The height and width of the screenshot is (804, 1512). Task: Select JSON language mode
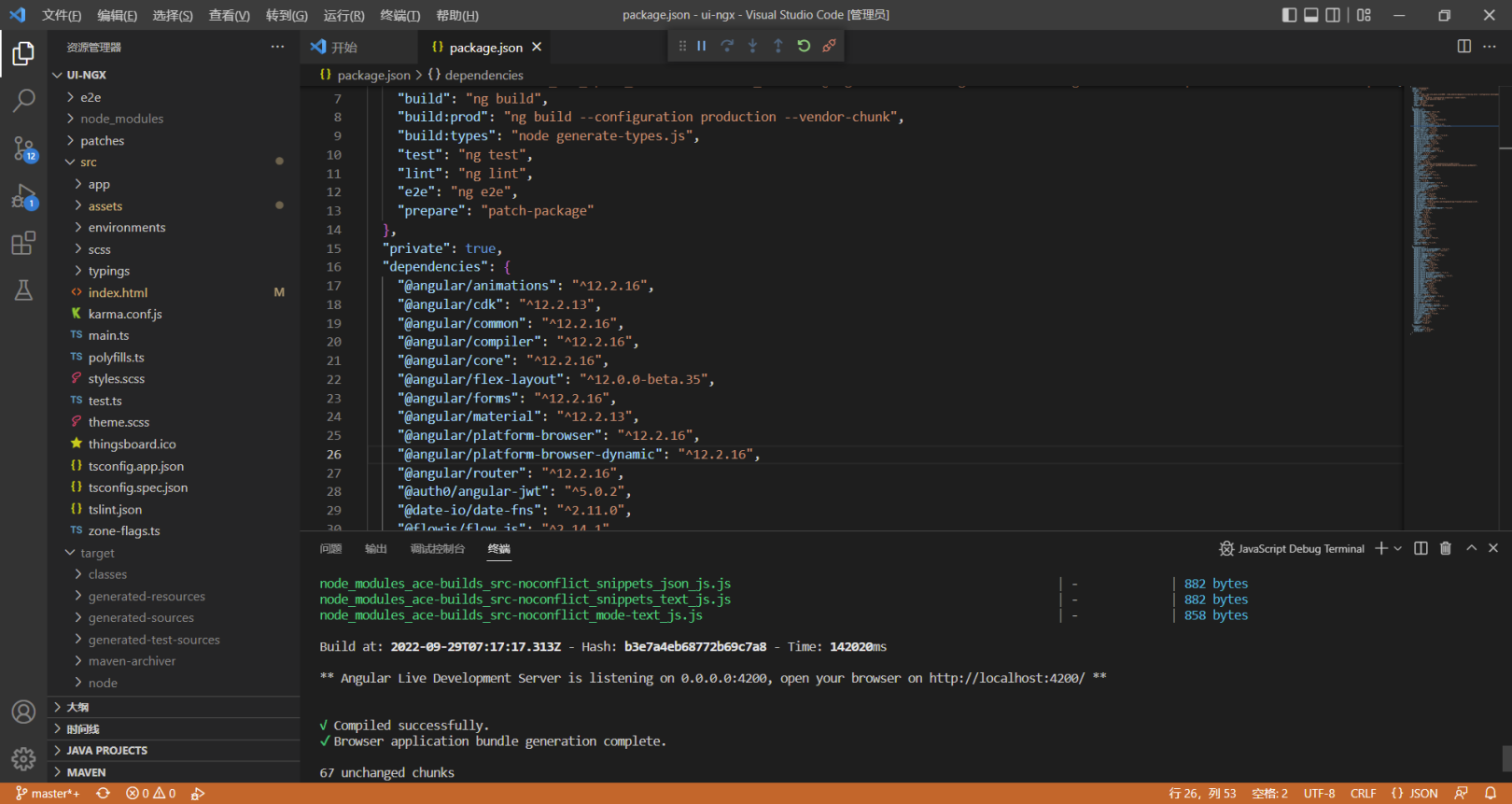(1414, 794)
